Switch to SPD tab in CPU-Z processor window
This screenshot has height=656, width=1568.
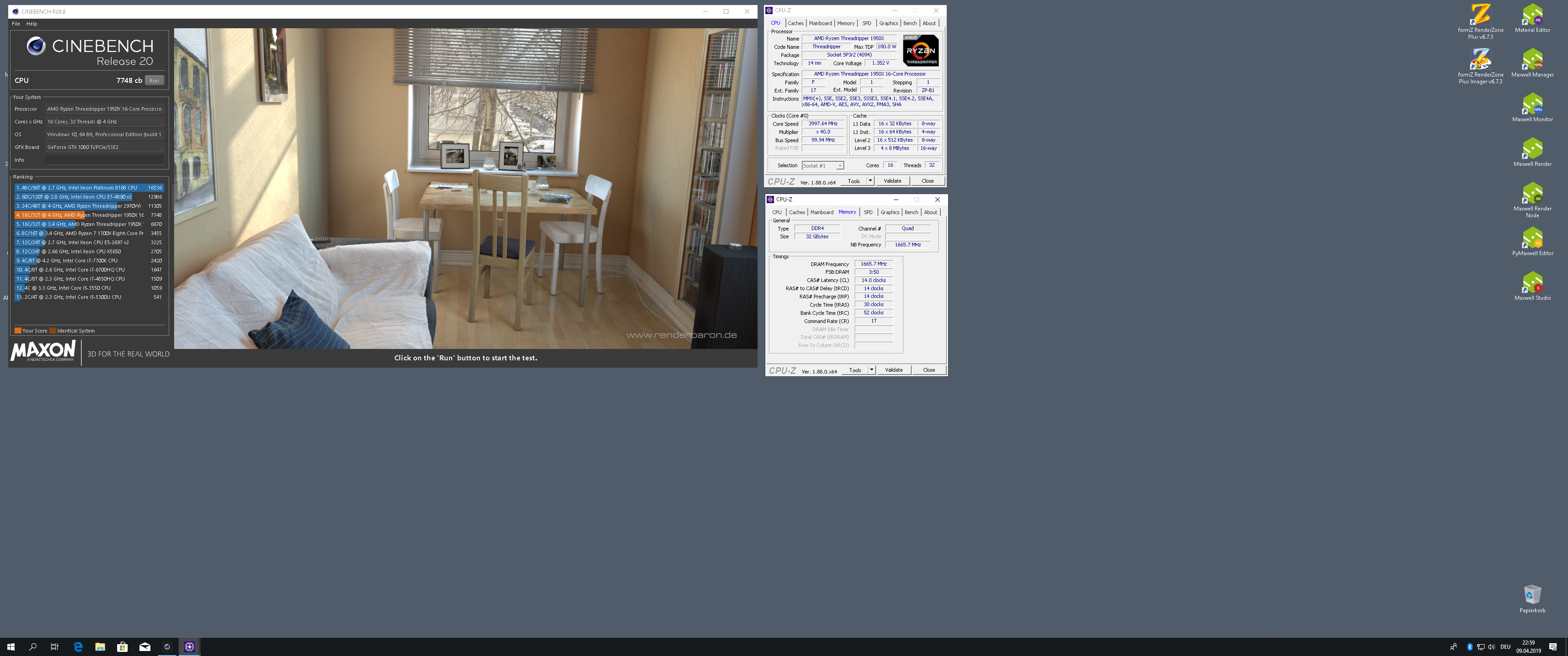pyautogui.click(x=866, y=23)
